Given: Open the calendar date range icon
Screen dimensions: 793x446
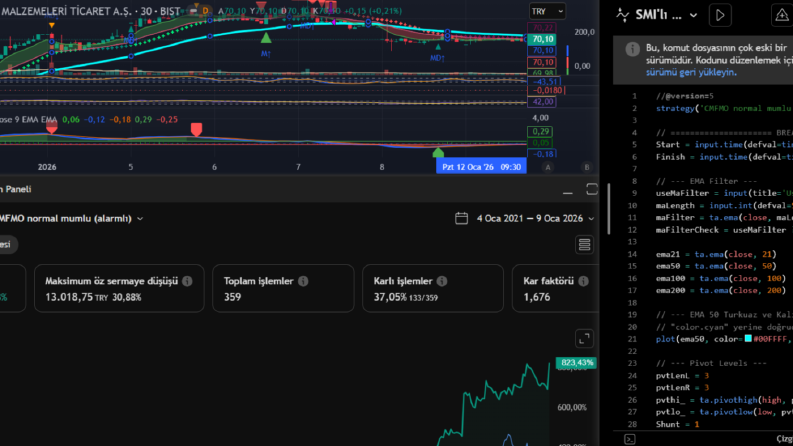Looking at the screenshot, I should 461,218.
